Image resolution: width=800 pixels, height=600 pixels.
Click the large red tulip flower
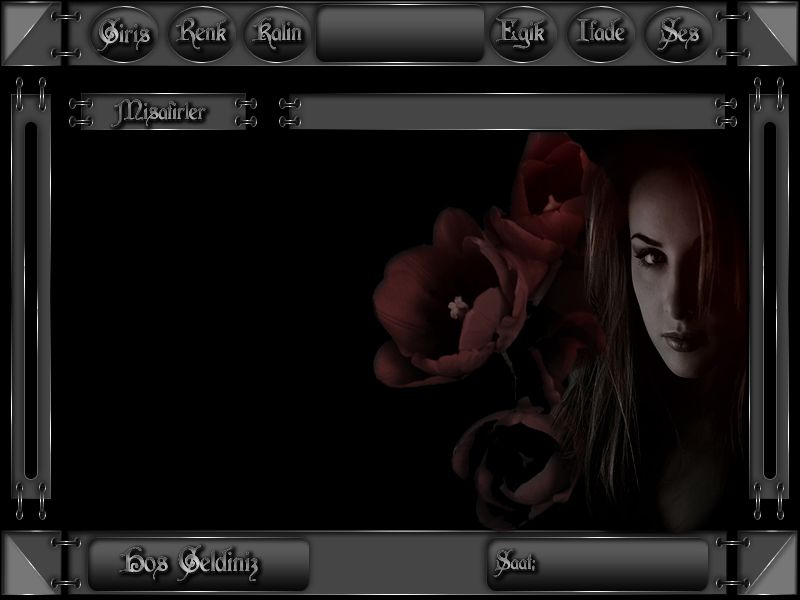440,300
